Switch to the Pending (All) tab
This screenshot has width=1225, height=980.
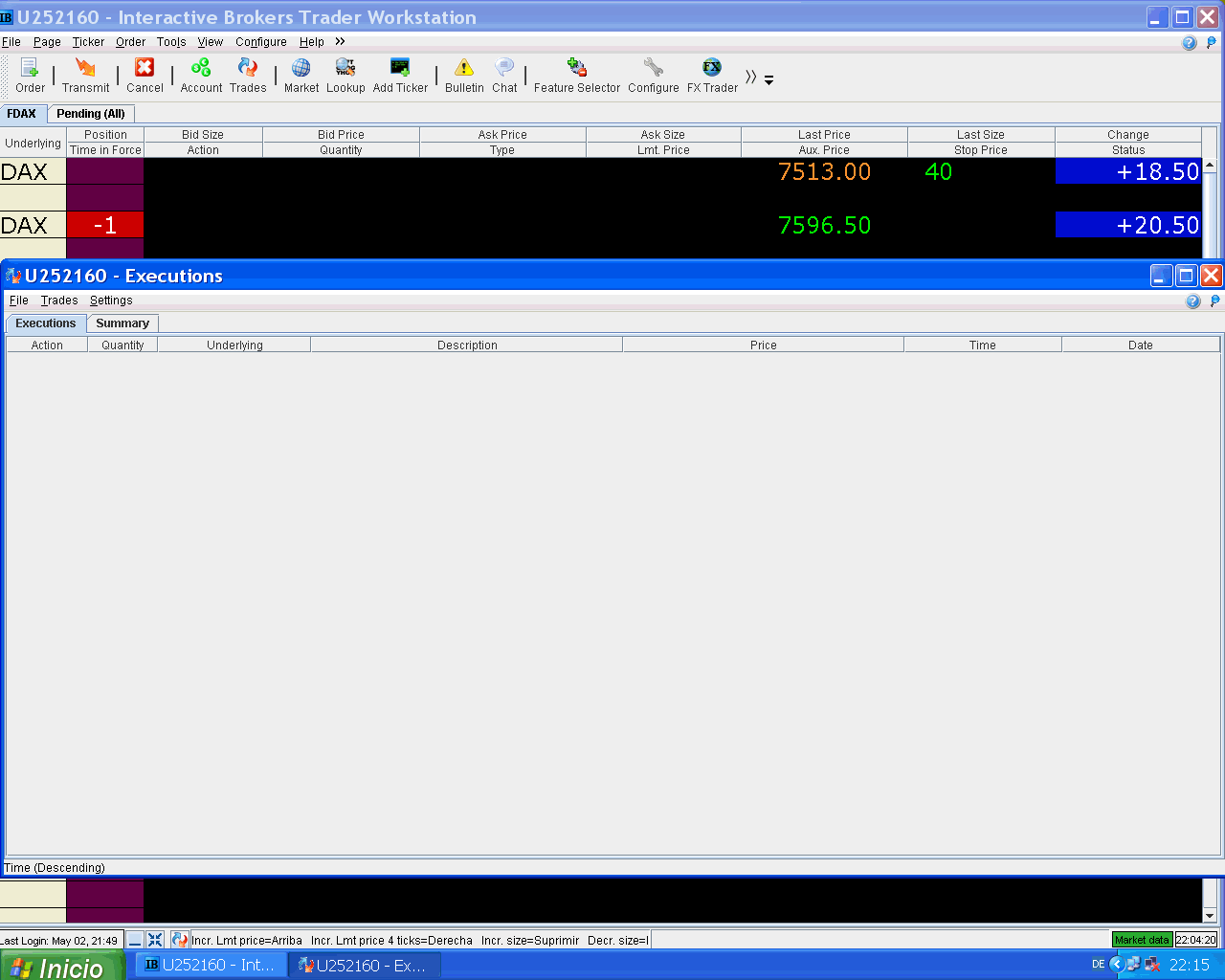(x=91, y=114)
